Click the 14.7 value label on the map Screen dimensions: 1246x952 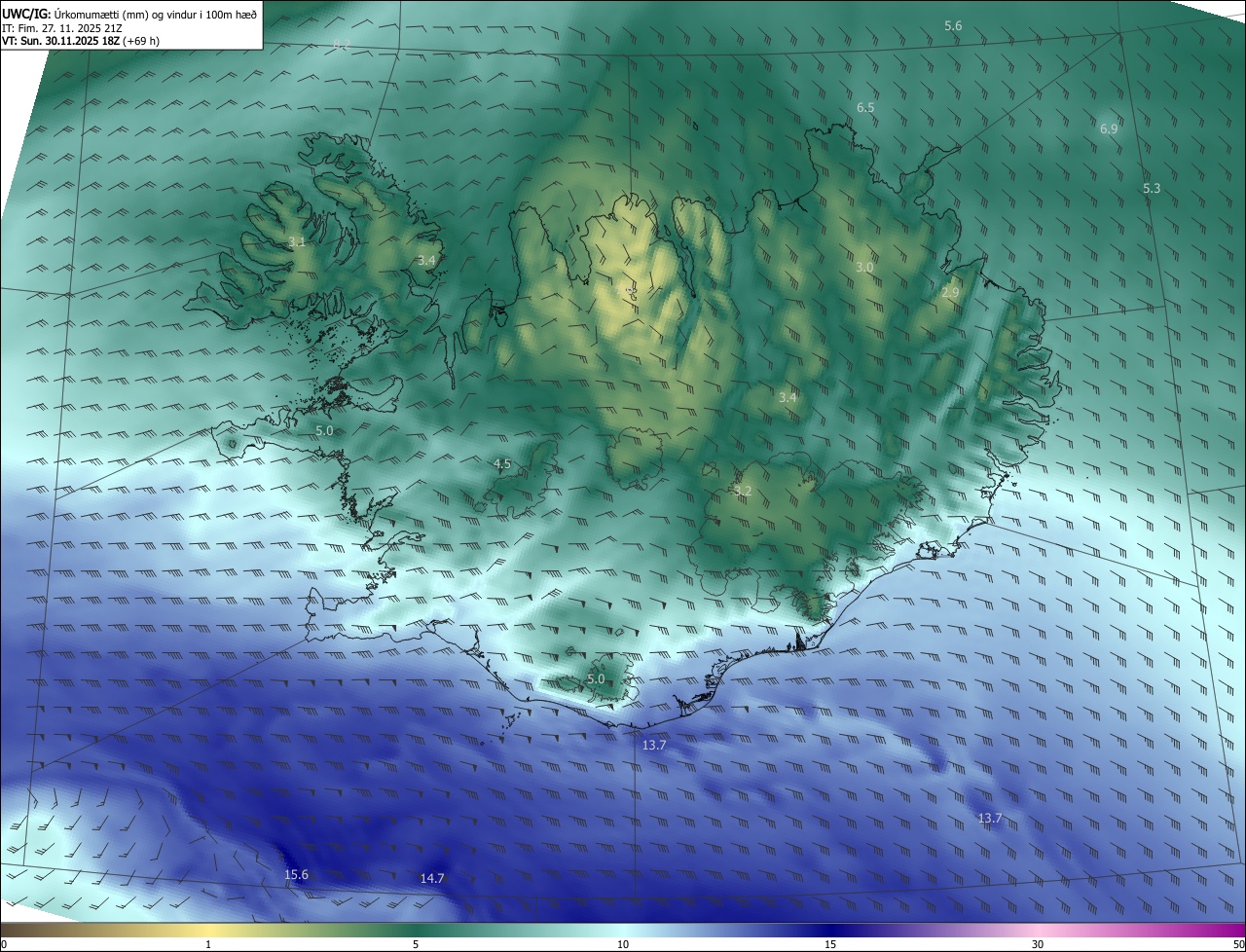click(x=432, y=878)
